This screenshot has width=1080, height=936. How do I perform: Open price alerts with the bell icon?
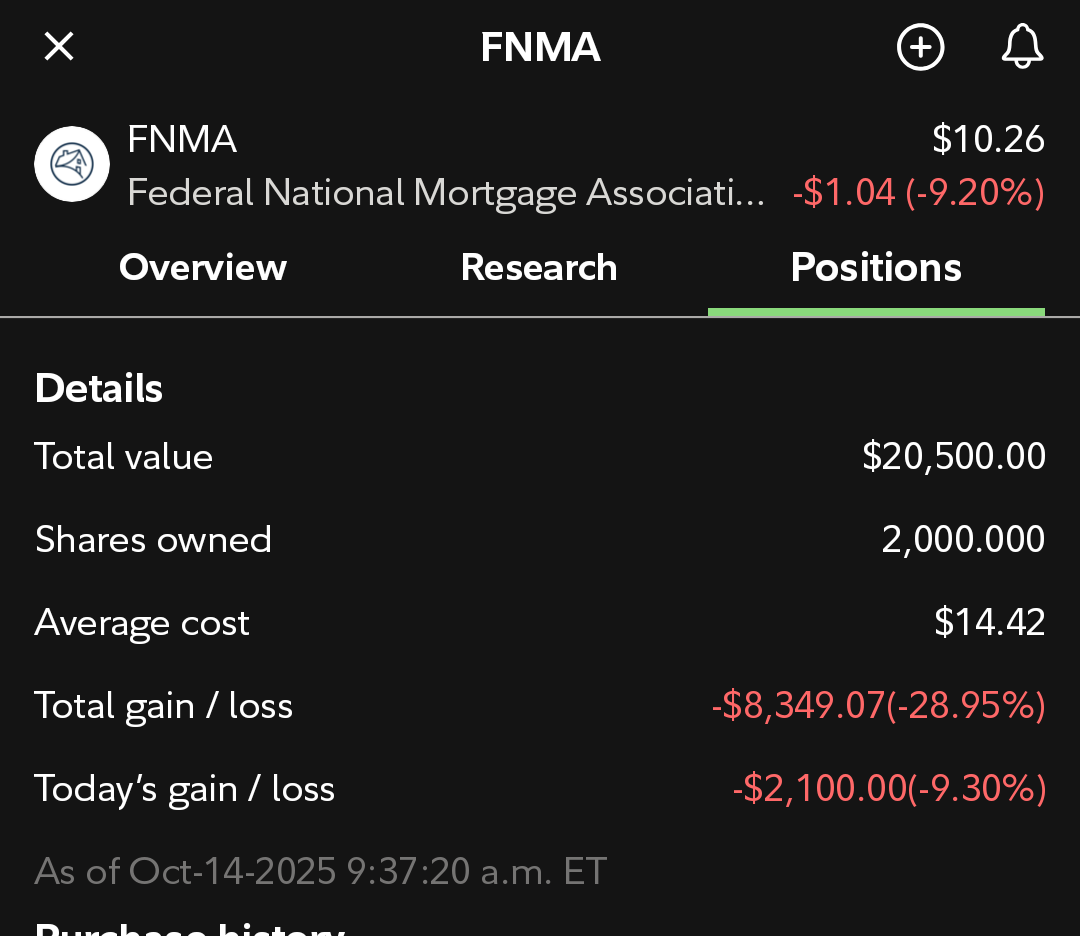coord(1022,47)
